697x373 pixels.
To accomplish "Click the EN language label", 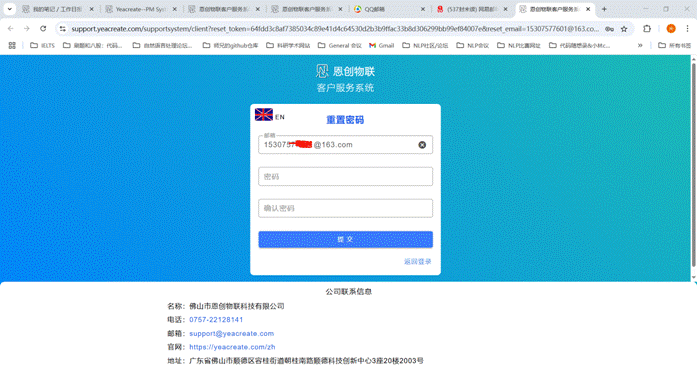I will [x=280, y=117].
